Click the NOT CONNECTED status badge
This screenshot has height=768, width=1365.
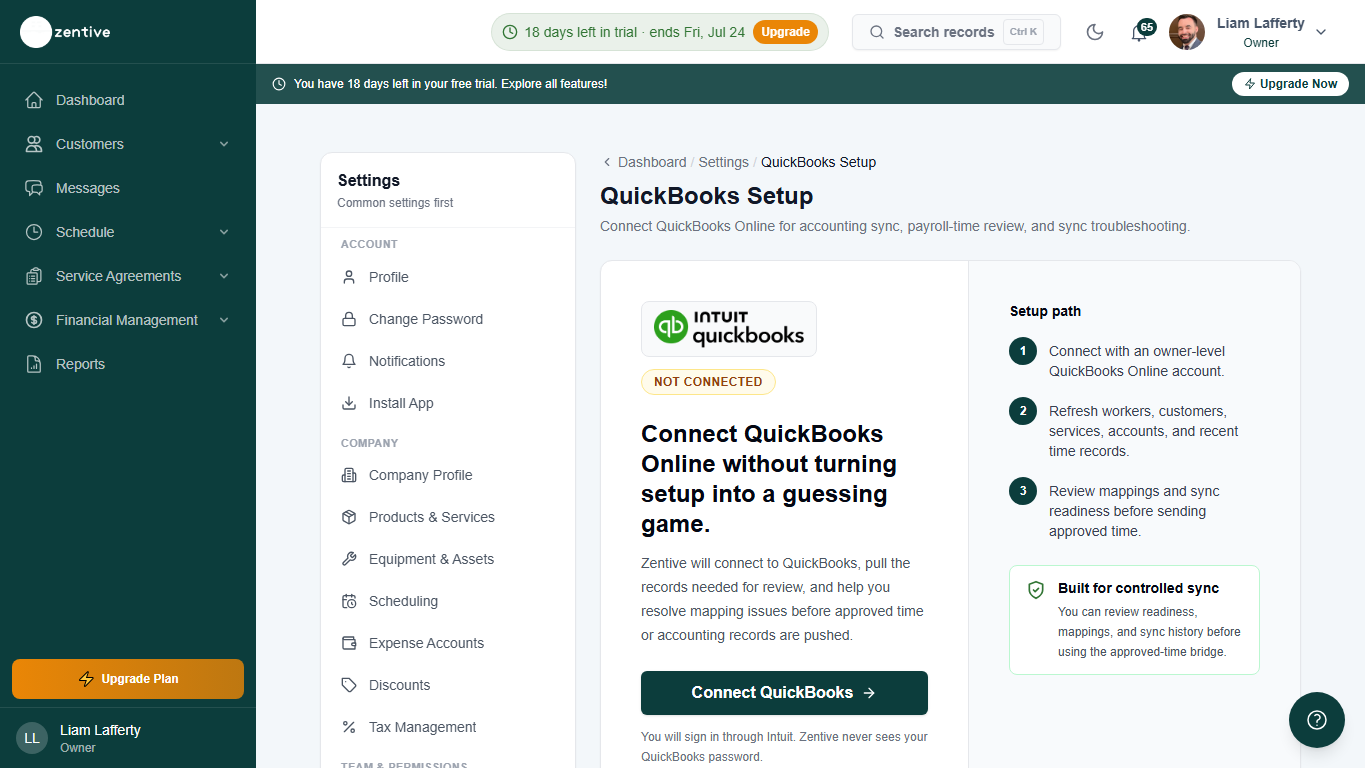click(708, 382)
